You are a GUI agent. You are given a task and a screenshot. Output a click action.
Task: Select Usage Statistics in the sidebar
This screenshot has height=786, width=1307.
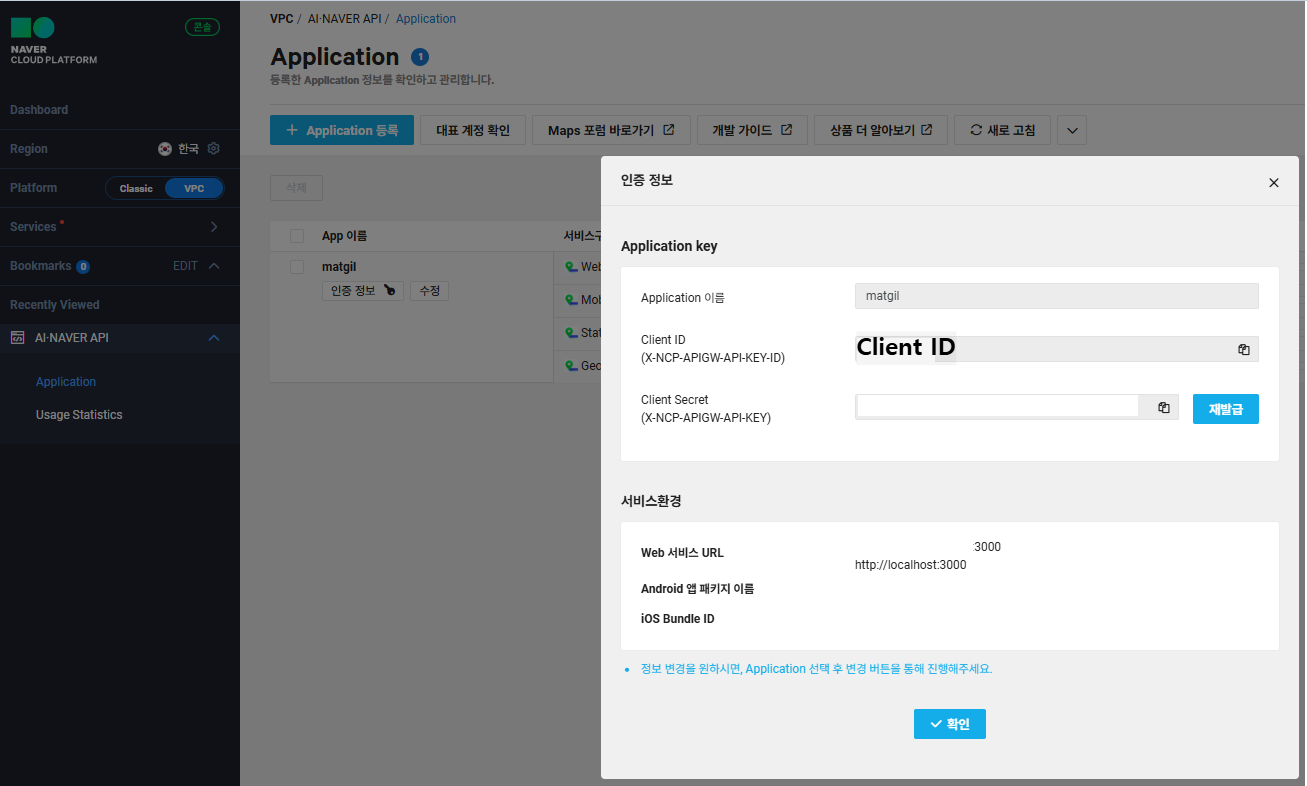tap(79, 415)
